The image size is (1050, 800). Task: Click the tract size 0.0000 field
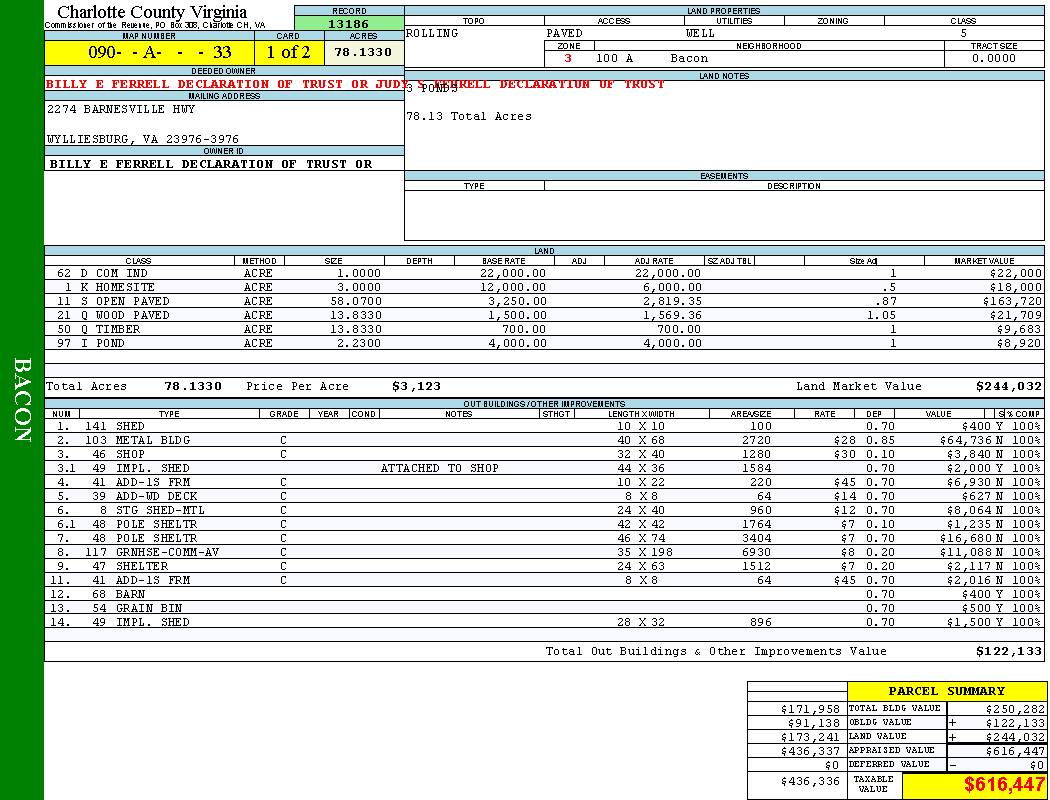993,59
